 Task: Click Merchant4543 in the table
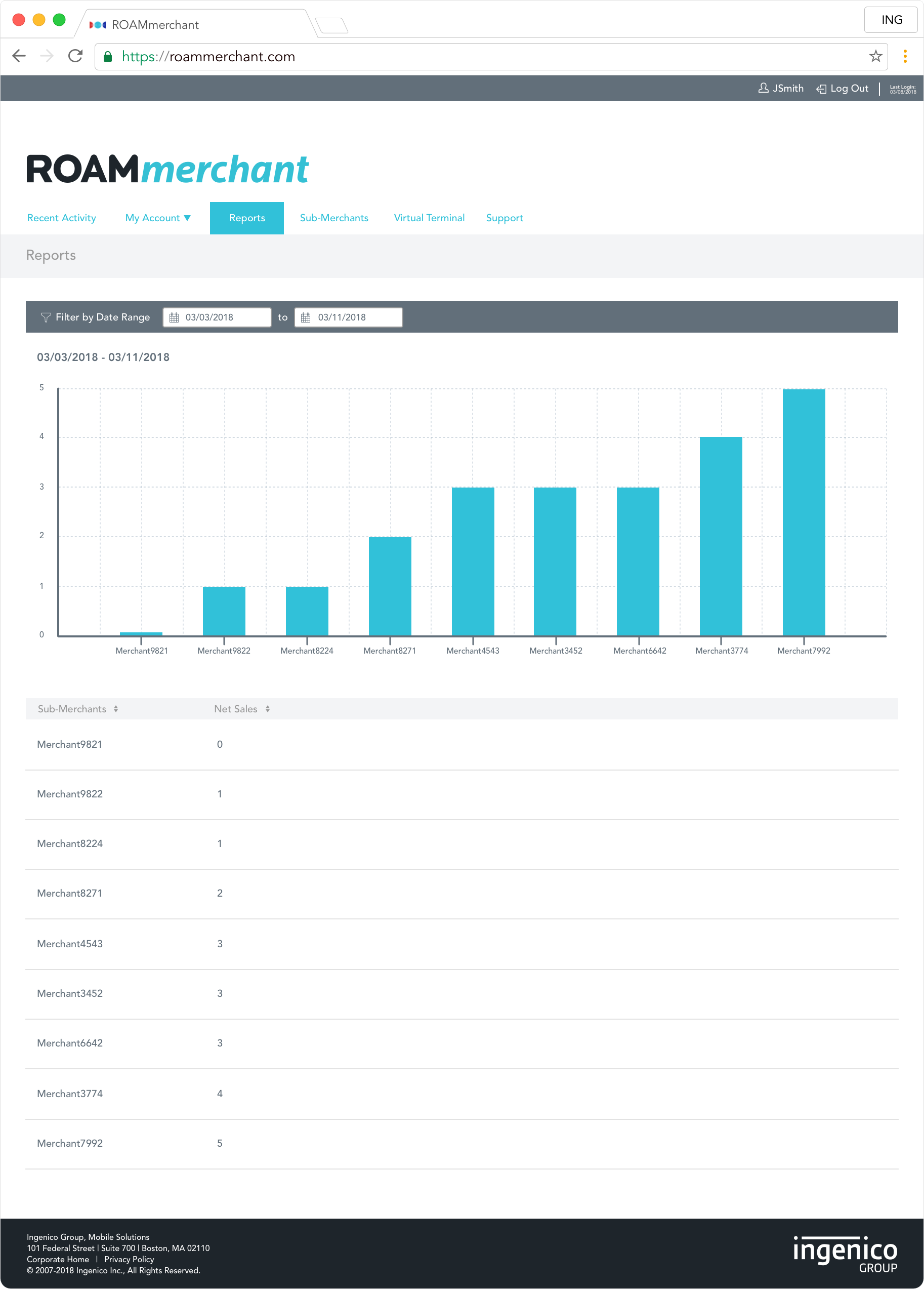70,944
